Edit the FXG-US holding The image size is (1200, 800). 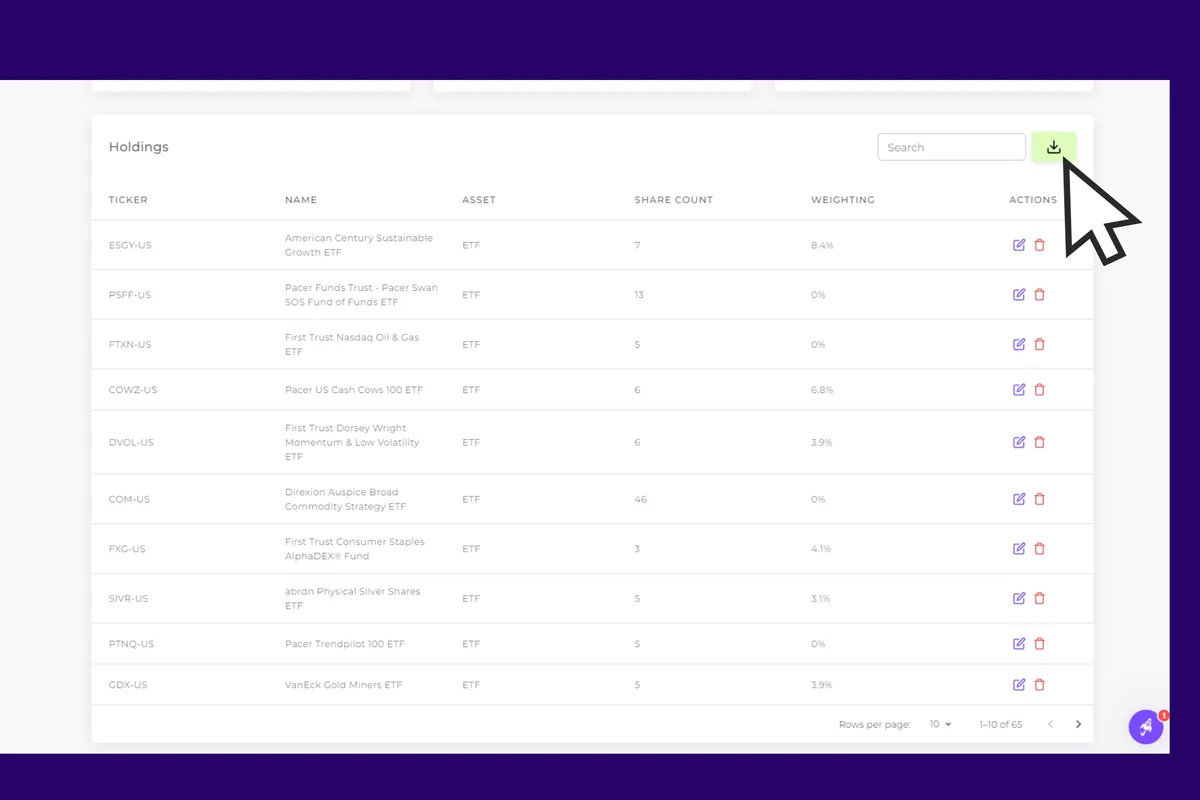[x=1019, y=548]
